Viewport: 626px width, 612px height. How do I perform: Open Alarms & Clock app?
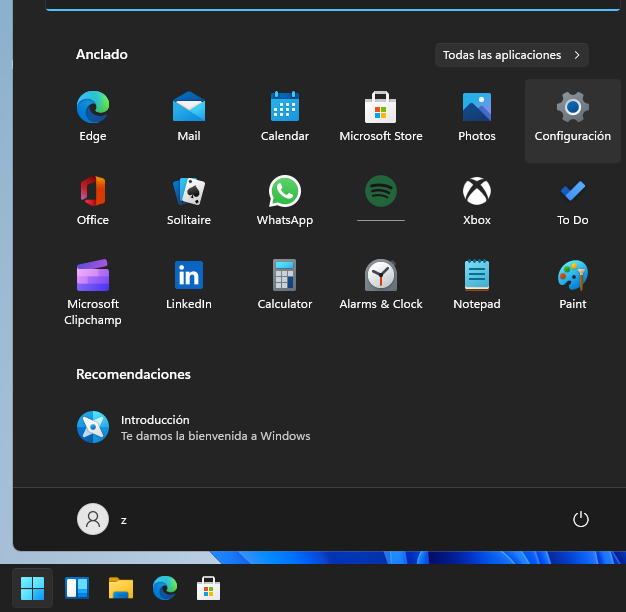(x=380, y=284)
